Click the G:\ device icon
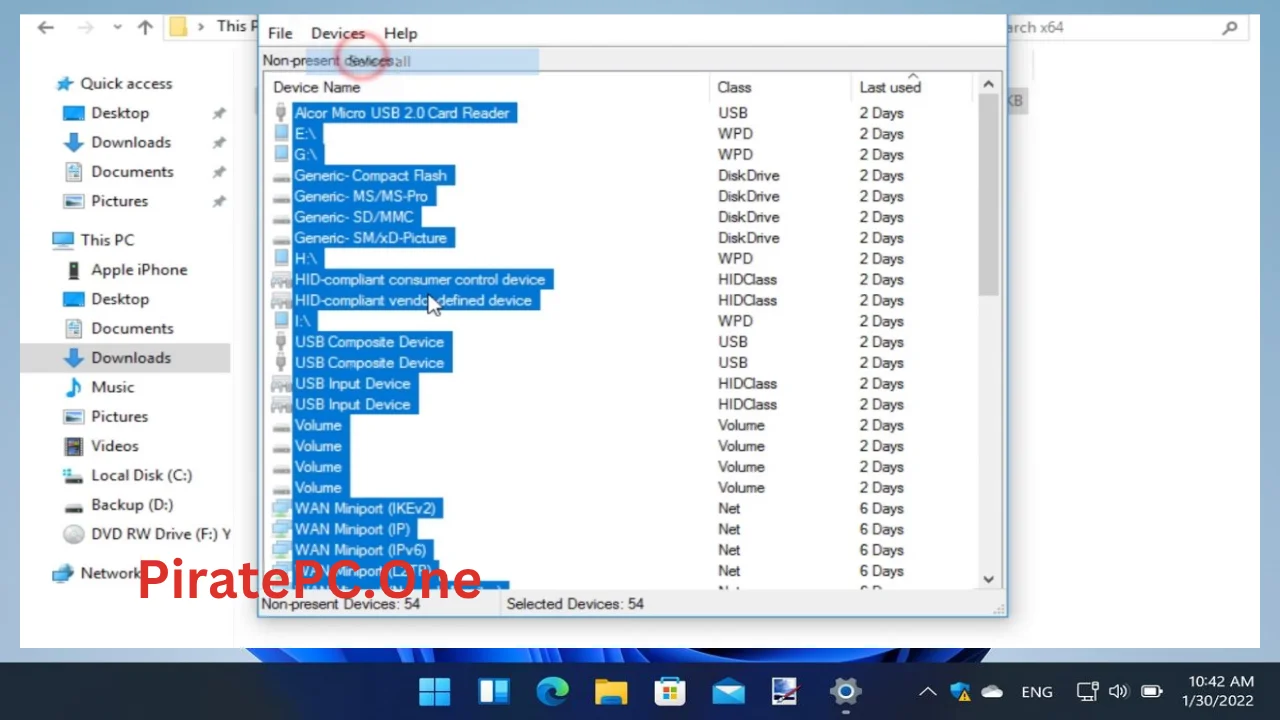Screen dimensions: 1280x720 (x=281, y=154)
